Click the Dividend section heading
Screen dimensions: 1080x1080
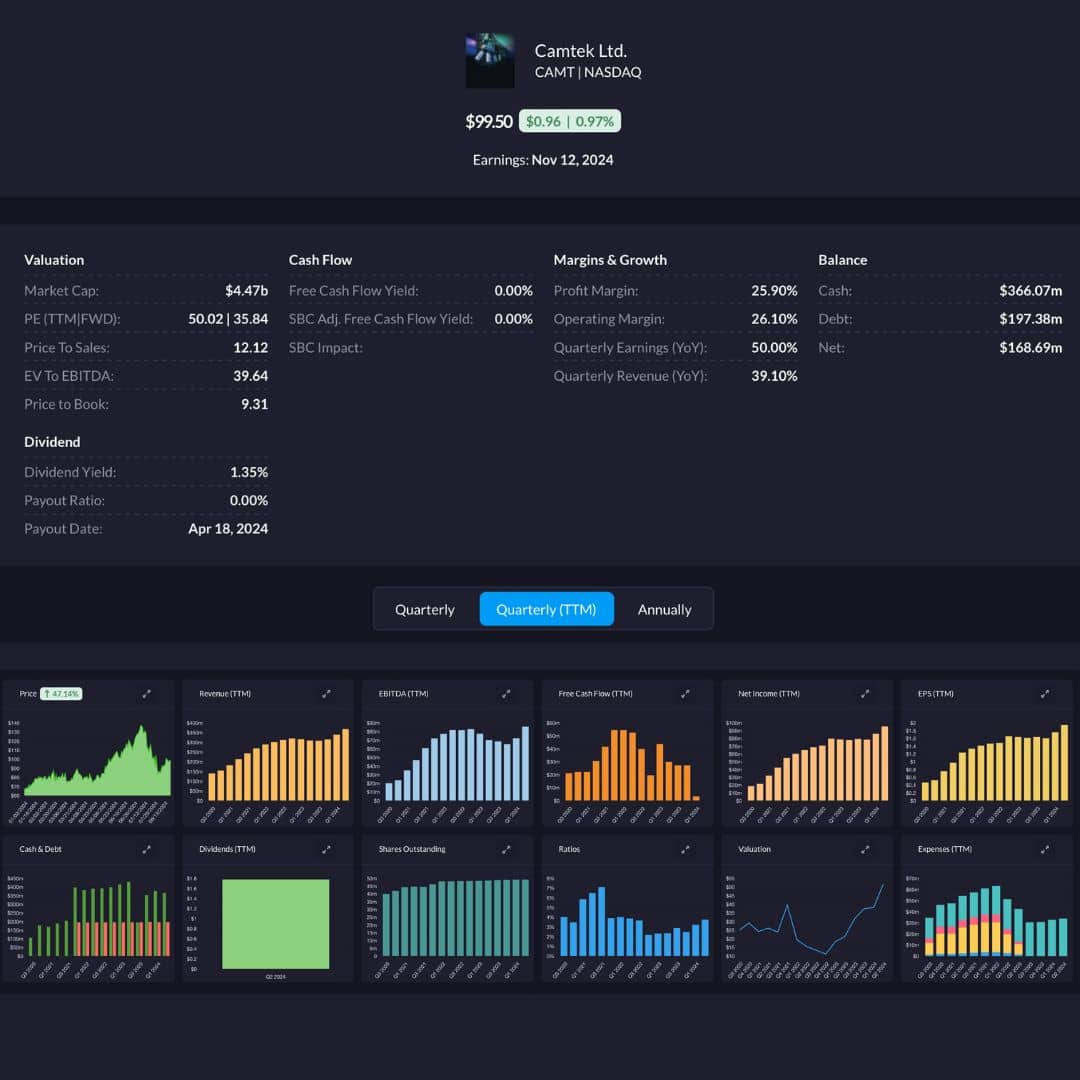click(x=52, y=442)
